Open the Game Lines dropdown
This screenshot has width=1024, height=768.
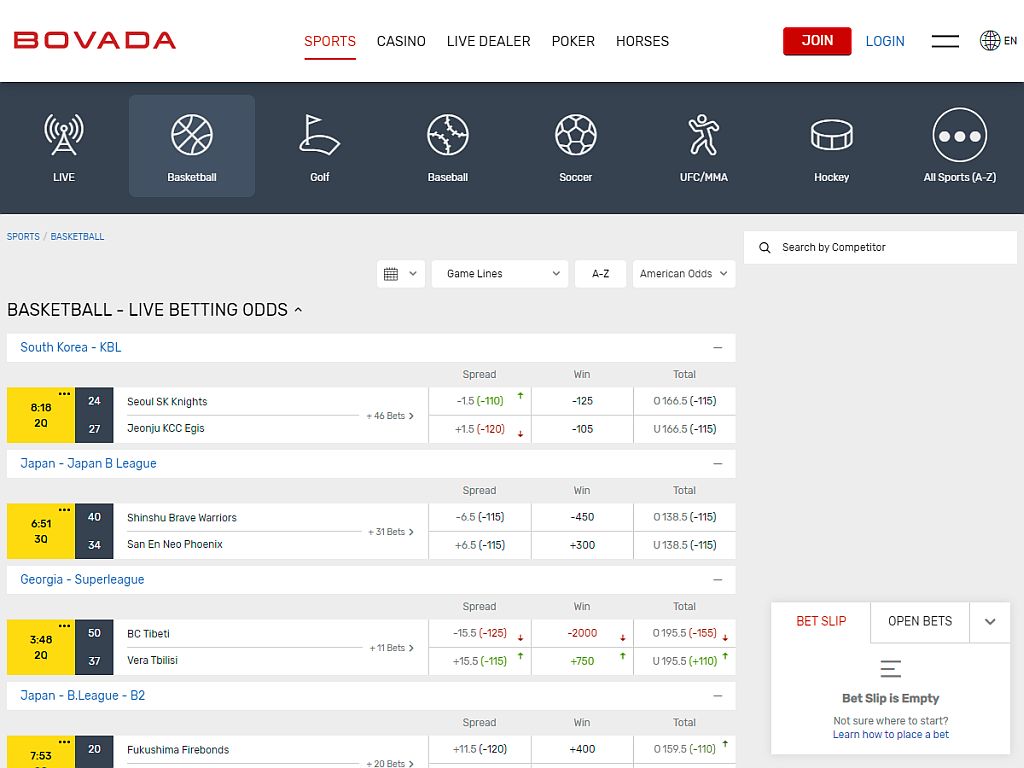[500, 274]
